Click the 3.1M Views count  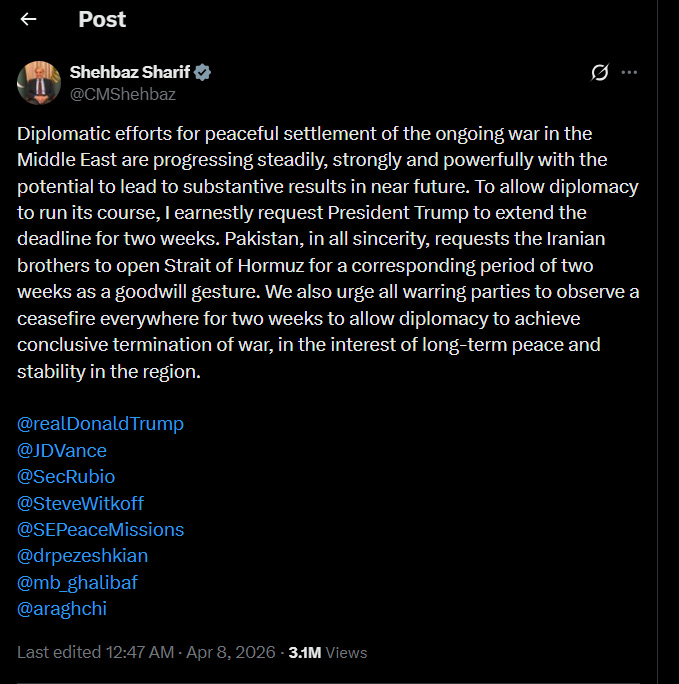coord(327,652)
